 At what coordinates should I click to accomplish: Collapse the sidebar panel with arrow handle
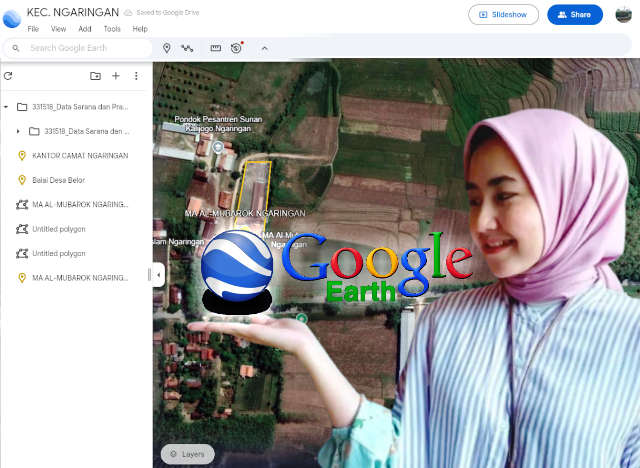point(159,274)
